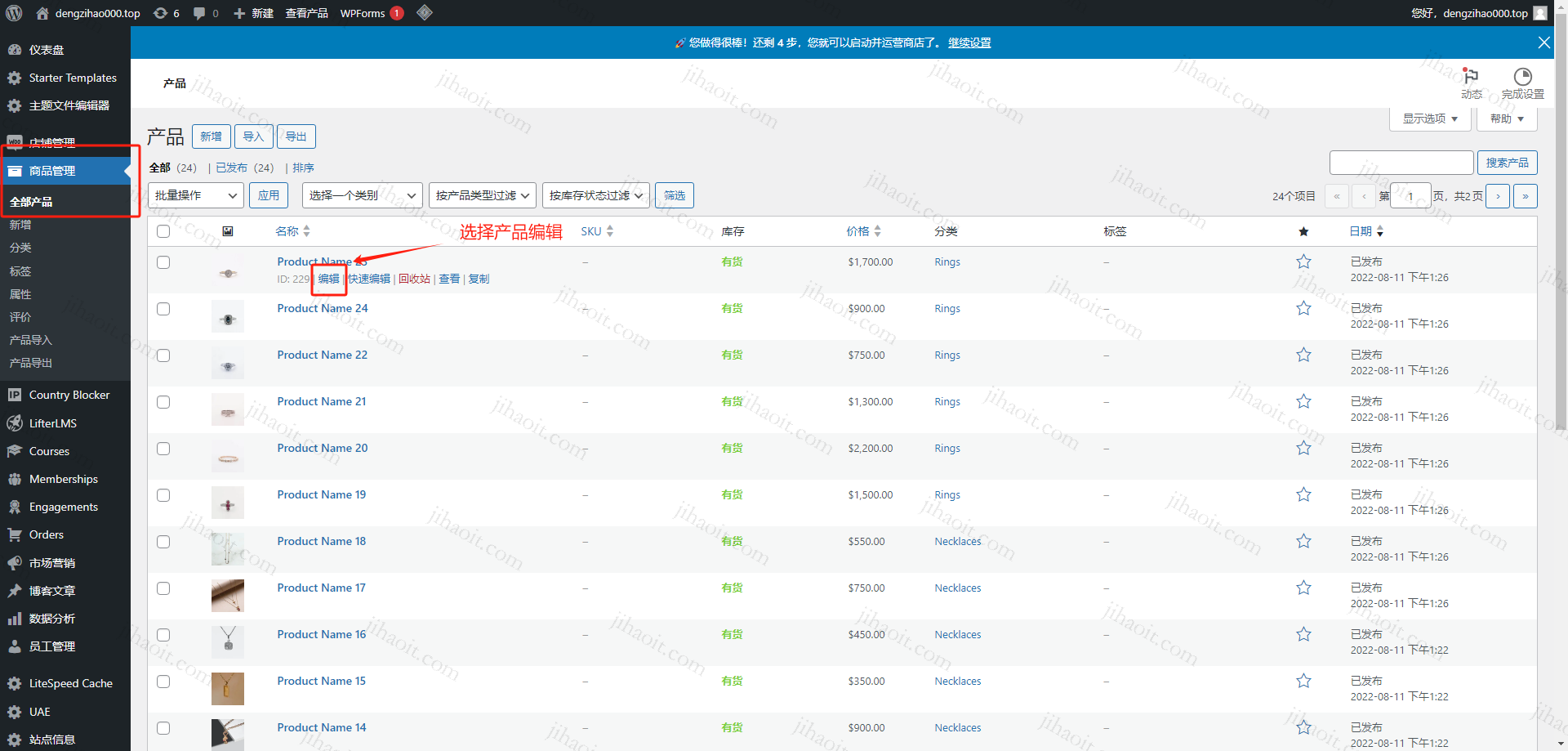Toggle featured star for Product Name 17
Screen dimensions: 1568x751
tap(1303, 588)
